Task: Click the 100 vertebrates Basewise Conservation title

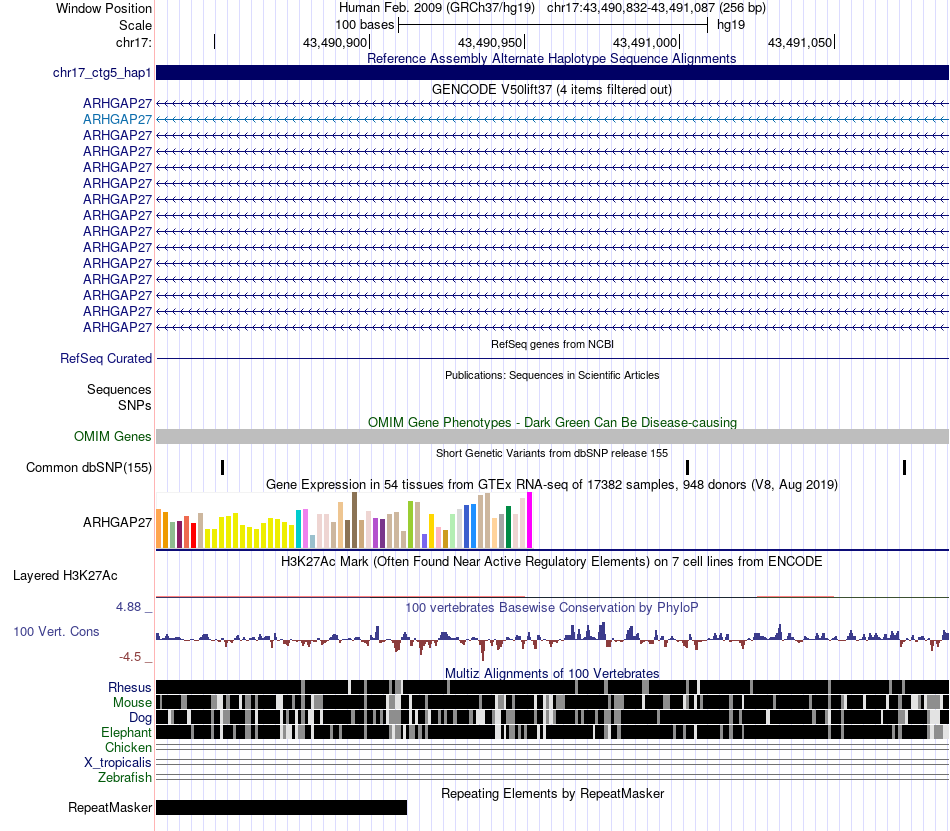Action: coord(552,608)
